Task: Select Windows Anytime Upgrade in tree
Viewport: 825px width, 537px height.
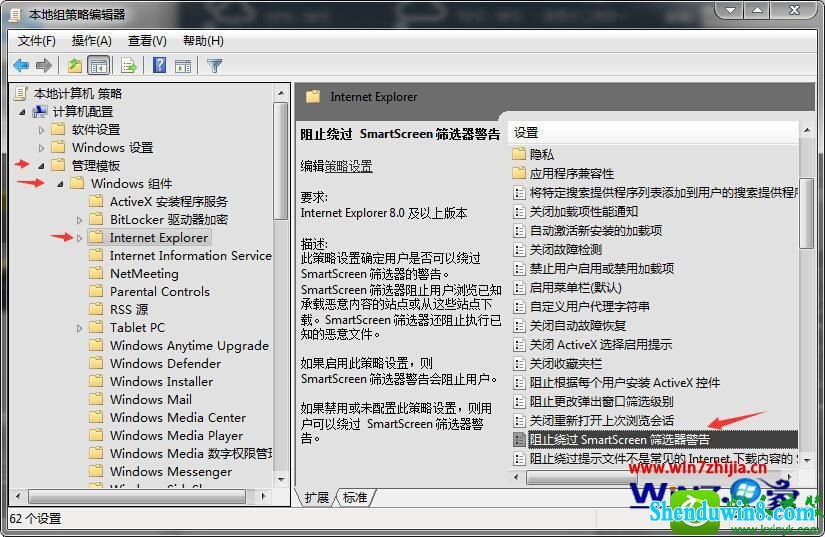Action: (189, 346)
